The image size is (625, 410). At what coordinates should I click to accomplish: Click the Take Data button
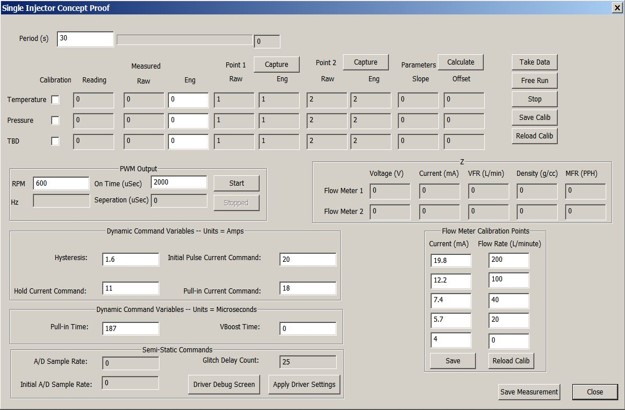[535, 62]
